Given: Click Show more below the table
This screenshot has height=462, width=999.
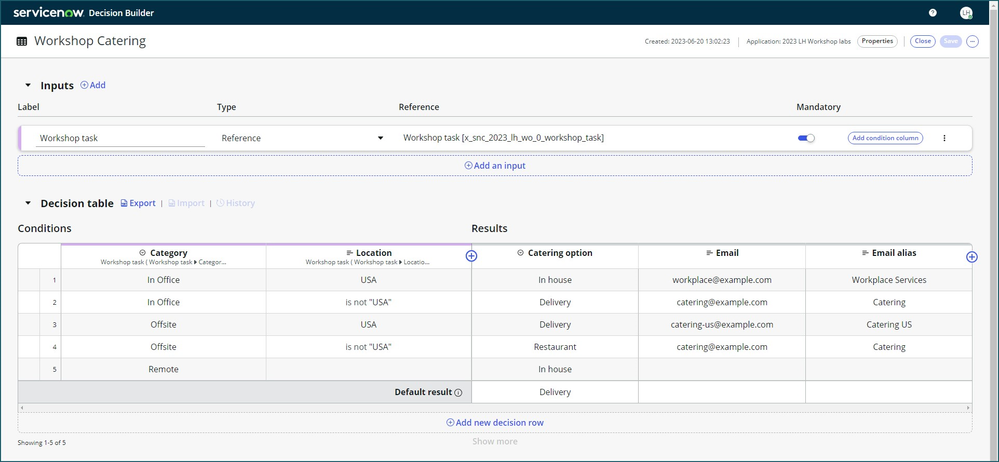Looking at the screenshot, I should point(495,441).
